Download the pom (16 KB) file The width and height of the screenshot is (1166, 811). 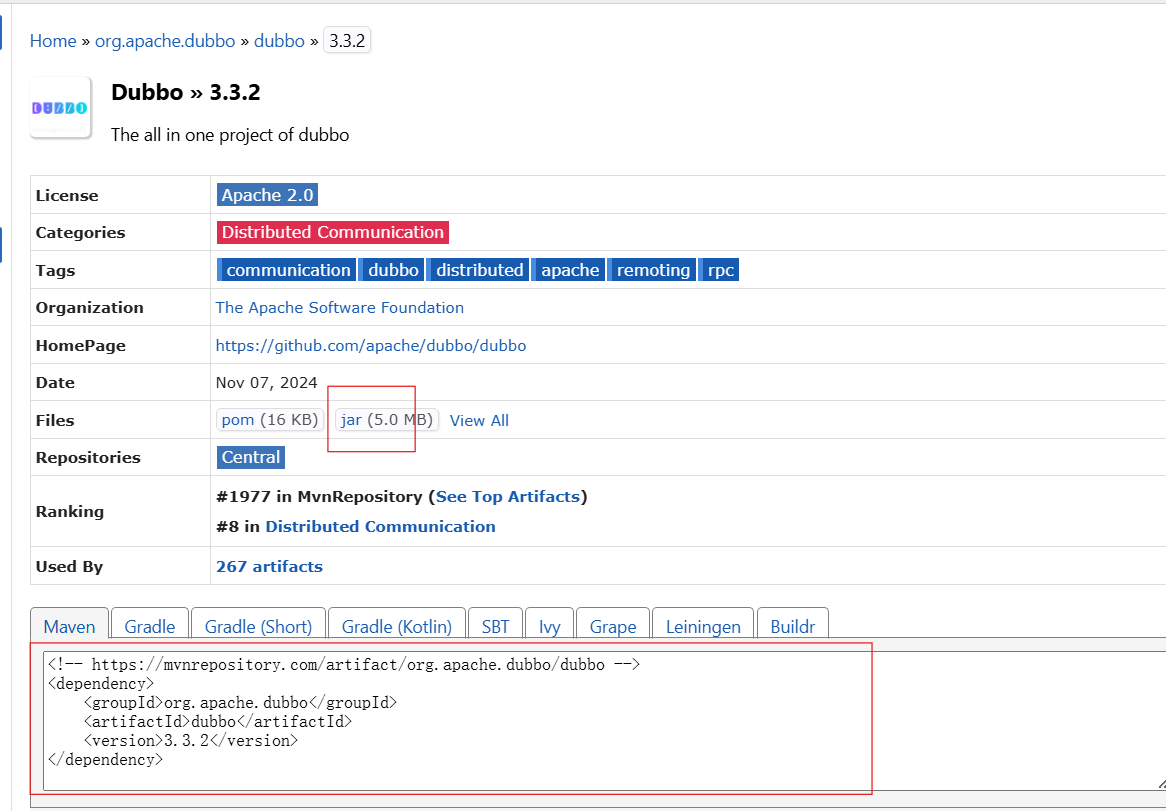(x=270, y=420)
